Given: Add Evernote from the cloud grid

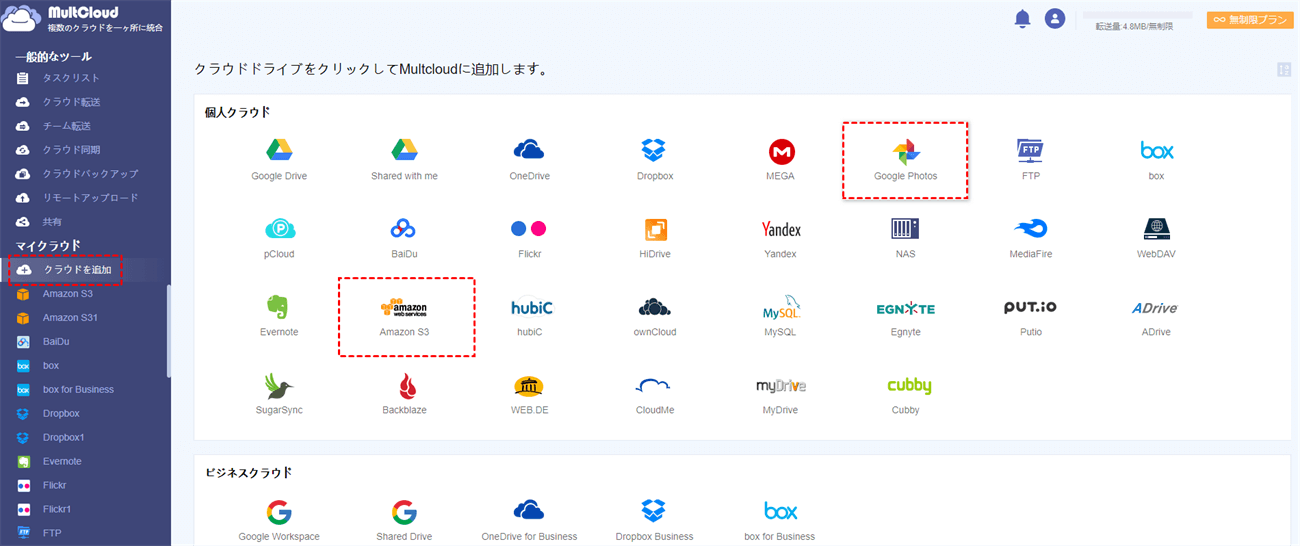Looking at the screenshot, I should (279, 316).
